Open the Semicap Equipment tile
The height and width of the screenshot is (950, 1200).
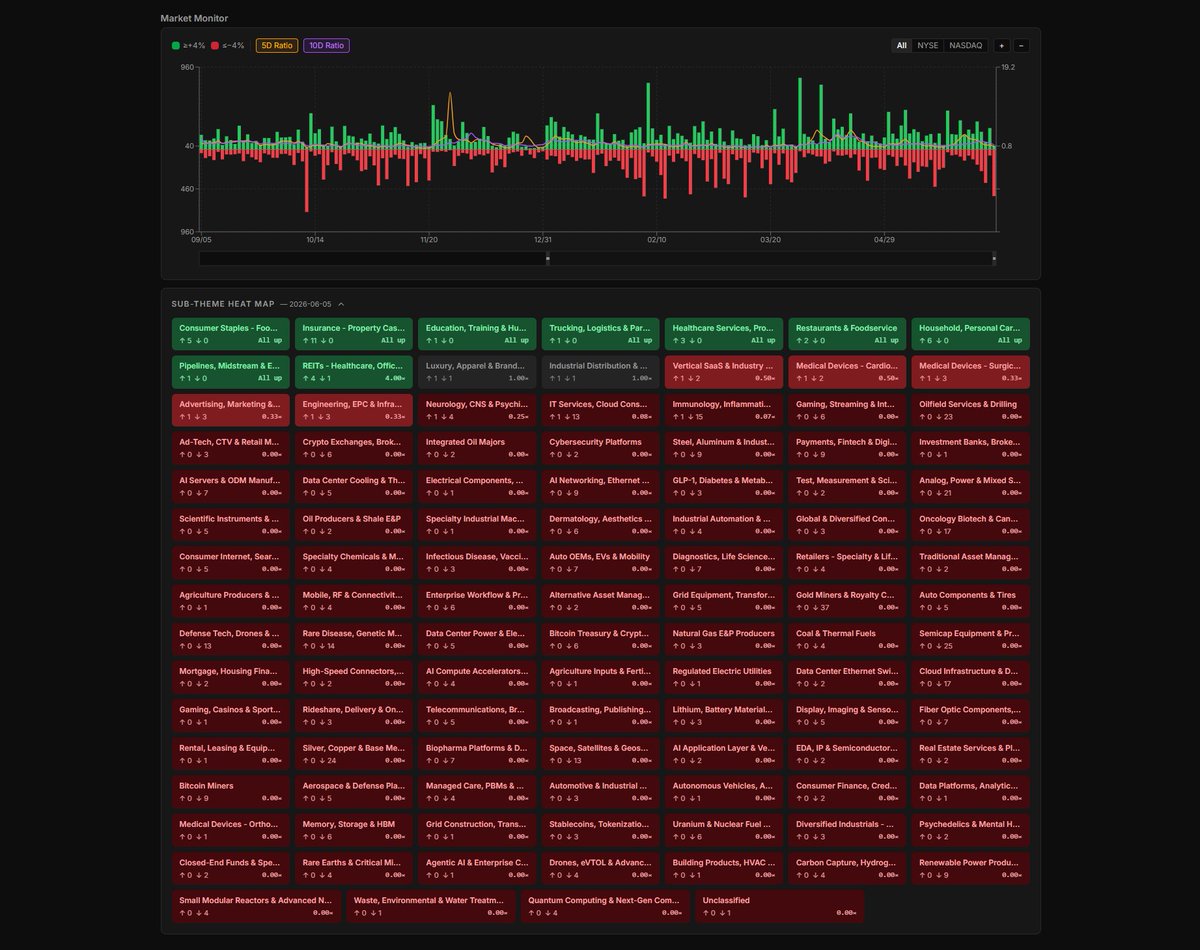pos(970,639)
